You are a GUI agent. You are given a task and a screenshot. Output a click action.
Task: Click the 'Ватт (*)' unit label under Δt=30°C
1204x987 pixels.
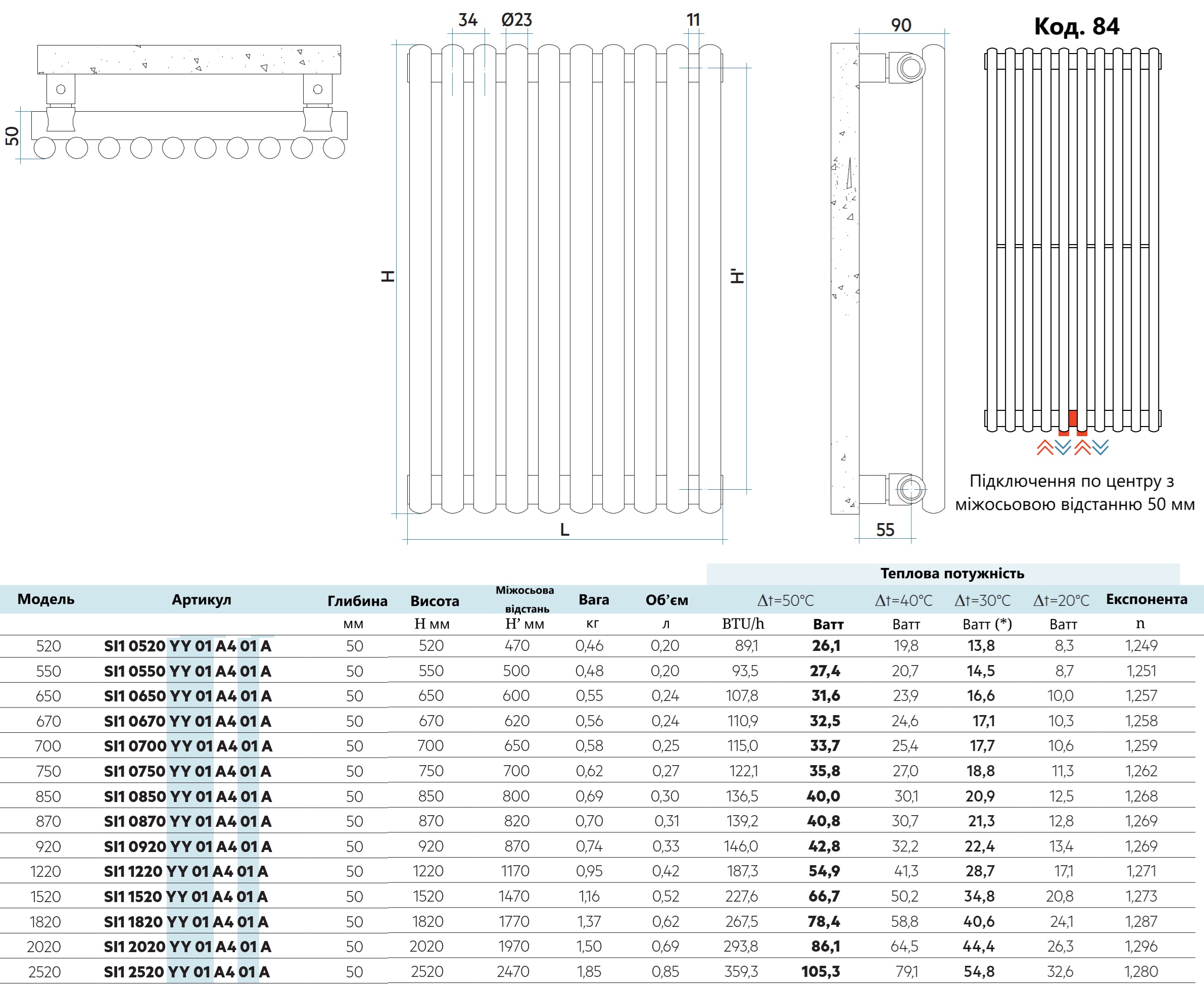pyautogui.click(x=987, y=624)
